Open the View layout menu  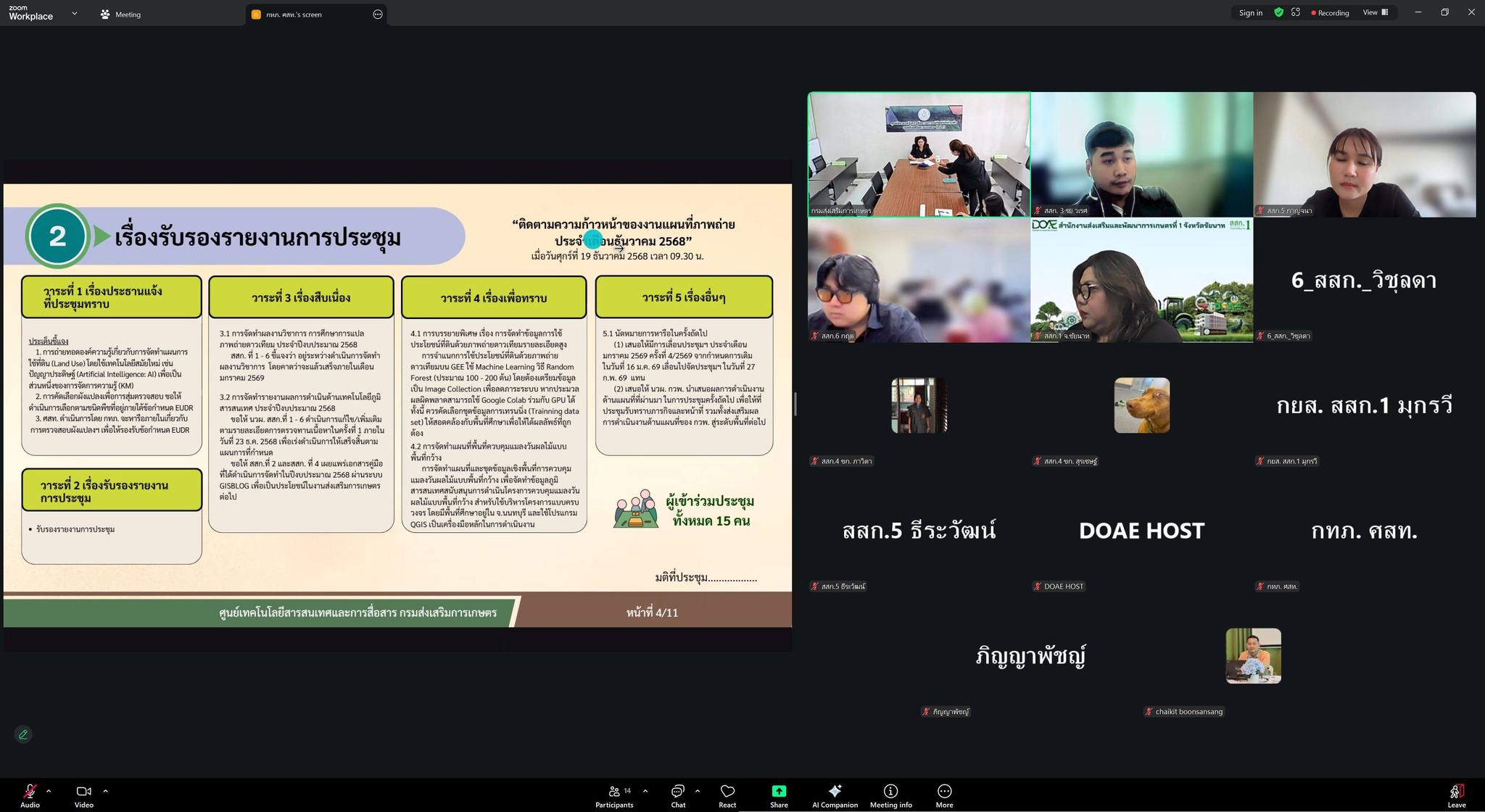(1375, 12)
